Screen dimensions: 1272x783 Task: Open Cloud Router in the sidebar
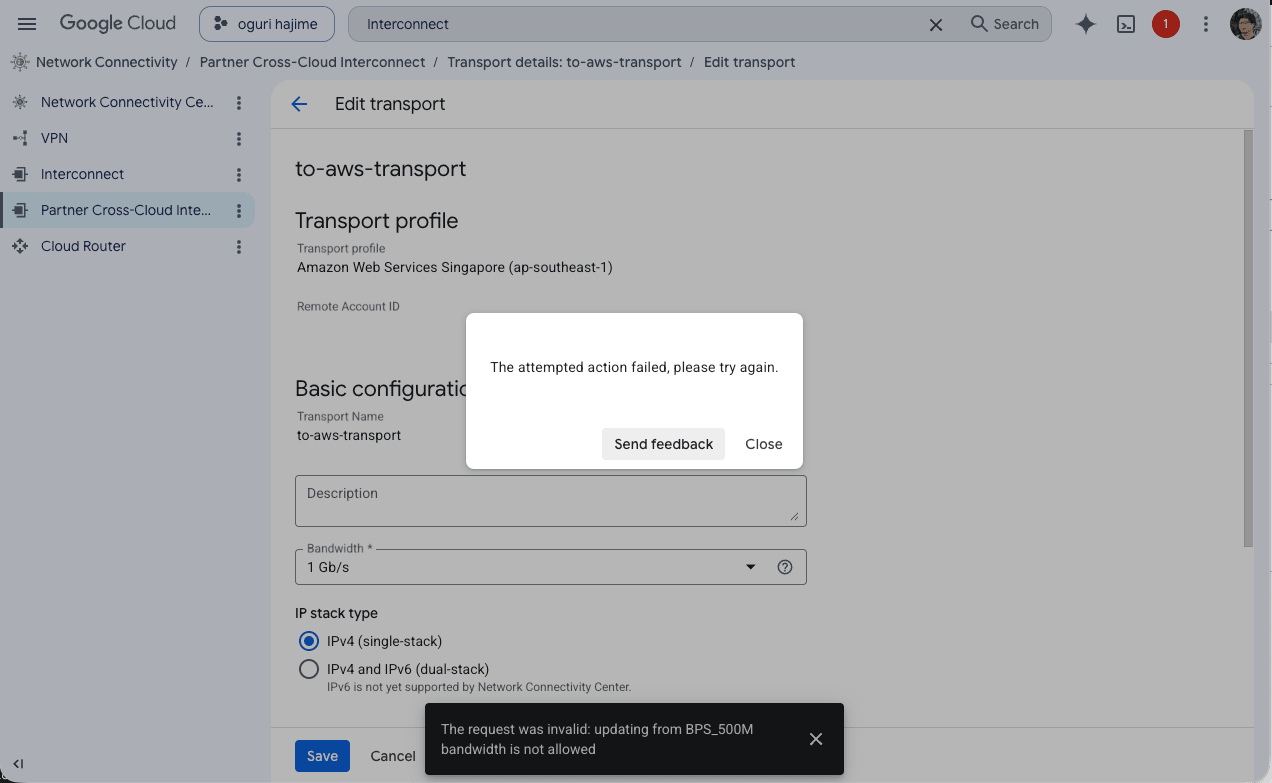127,246
